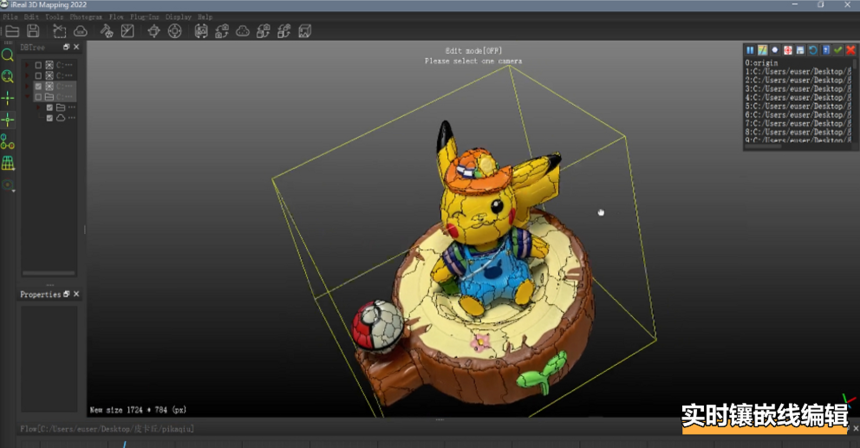The width and height of the screenshot is (860, 448).
Task: Open the Plug-Ins menu
Action: 144,17
